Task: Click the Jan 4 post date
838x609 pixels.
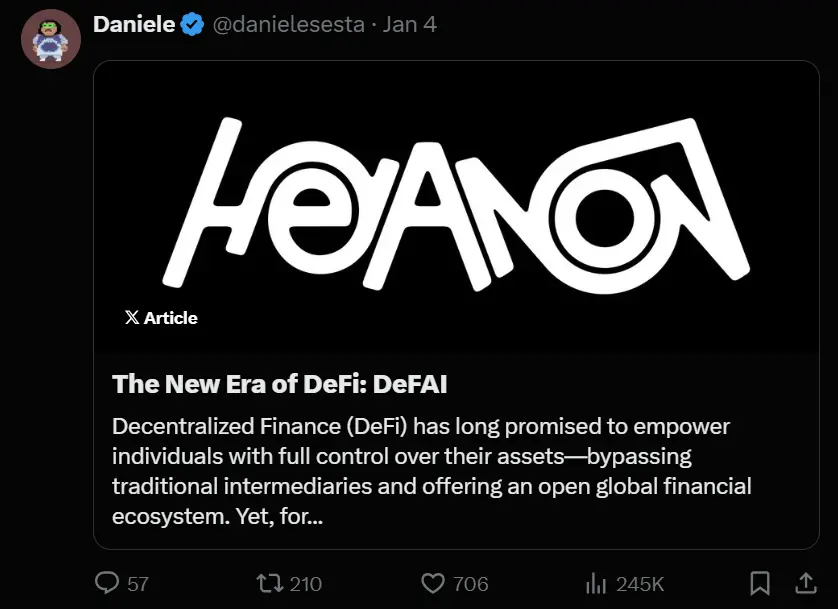Action: [x=410, y=25]
